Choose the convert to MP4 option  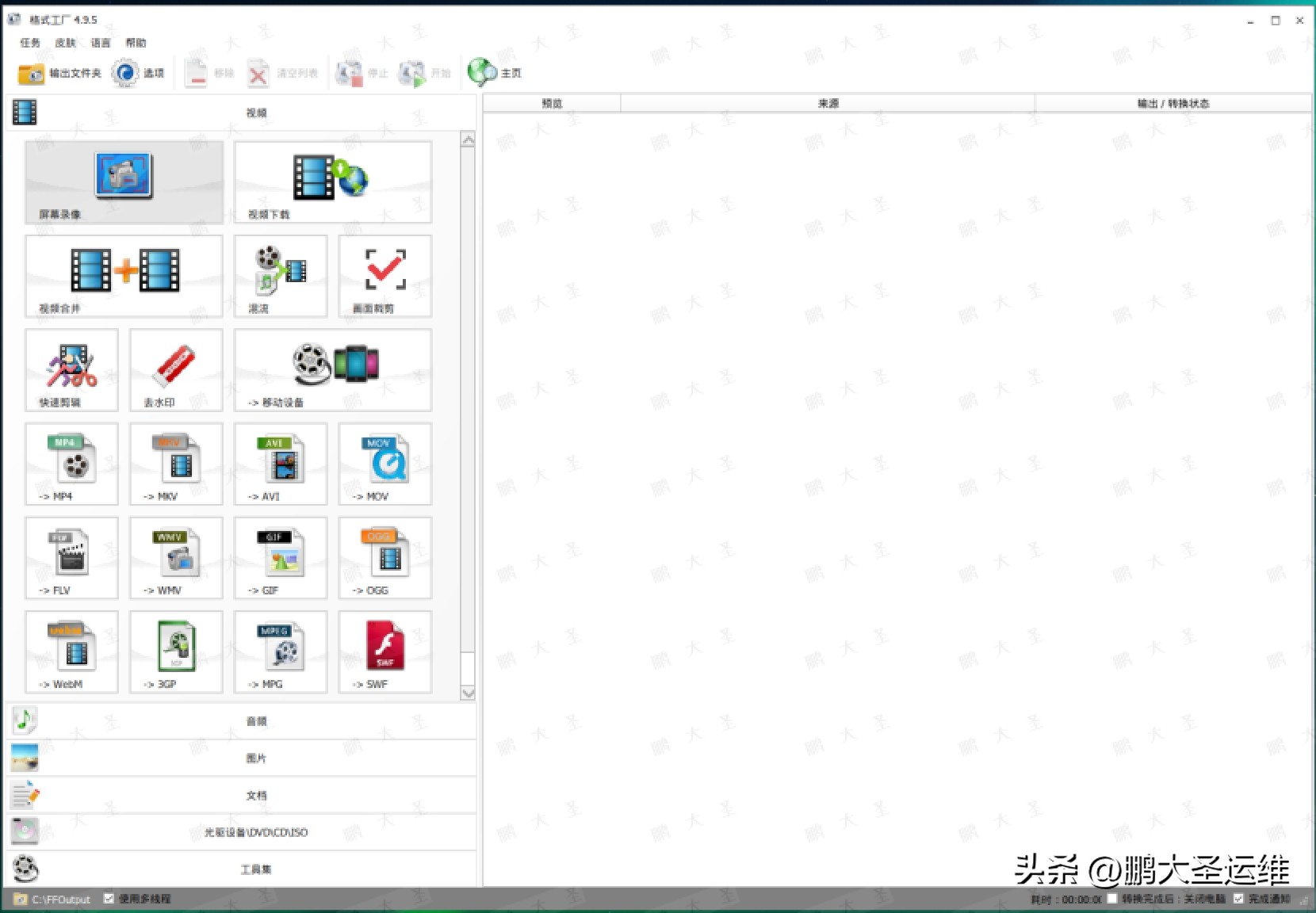[71, 464]
